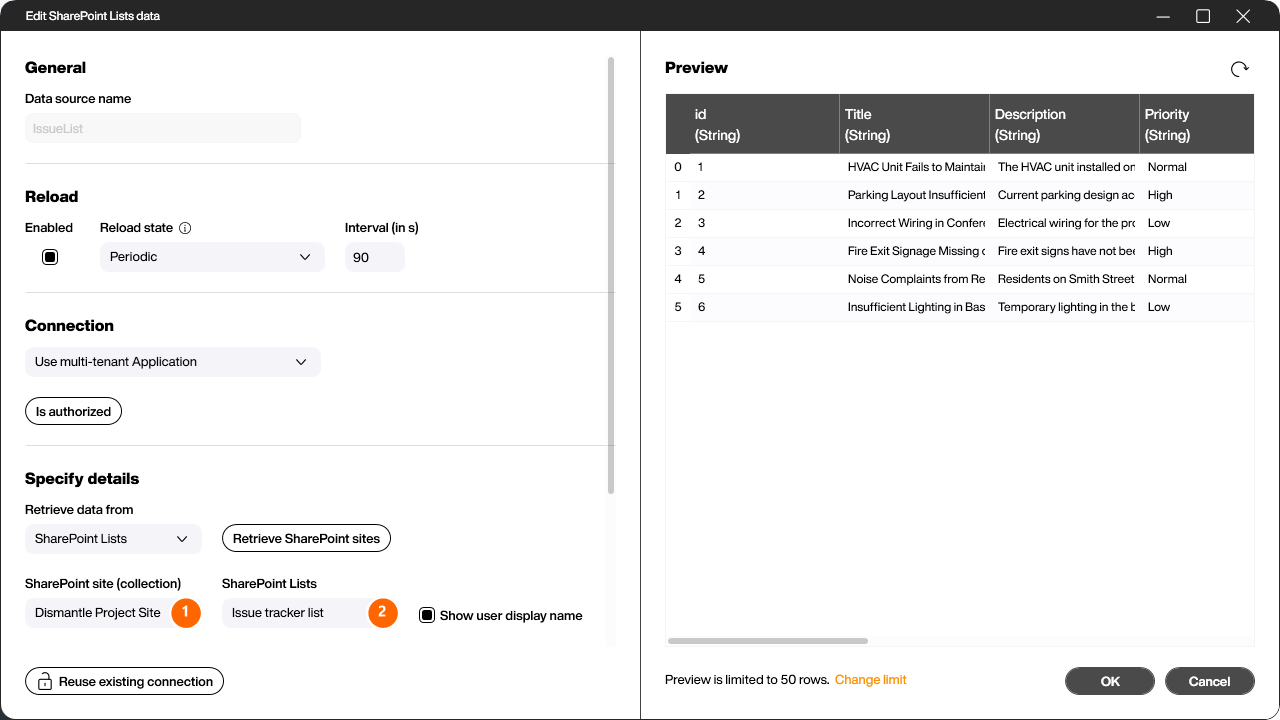Click the Low priority cell for Incorrect Wiring
This screenshot has width=1280, height=720.
coord(1196,223)
